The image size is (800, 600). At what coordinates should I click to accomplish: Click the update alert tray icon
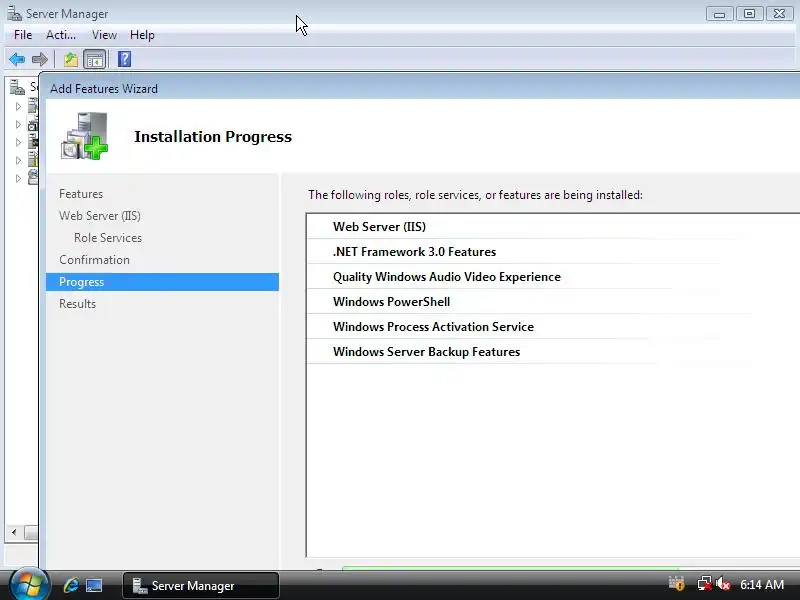677,583
